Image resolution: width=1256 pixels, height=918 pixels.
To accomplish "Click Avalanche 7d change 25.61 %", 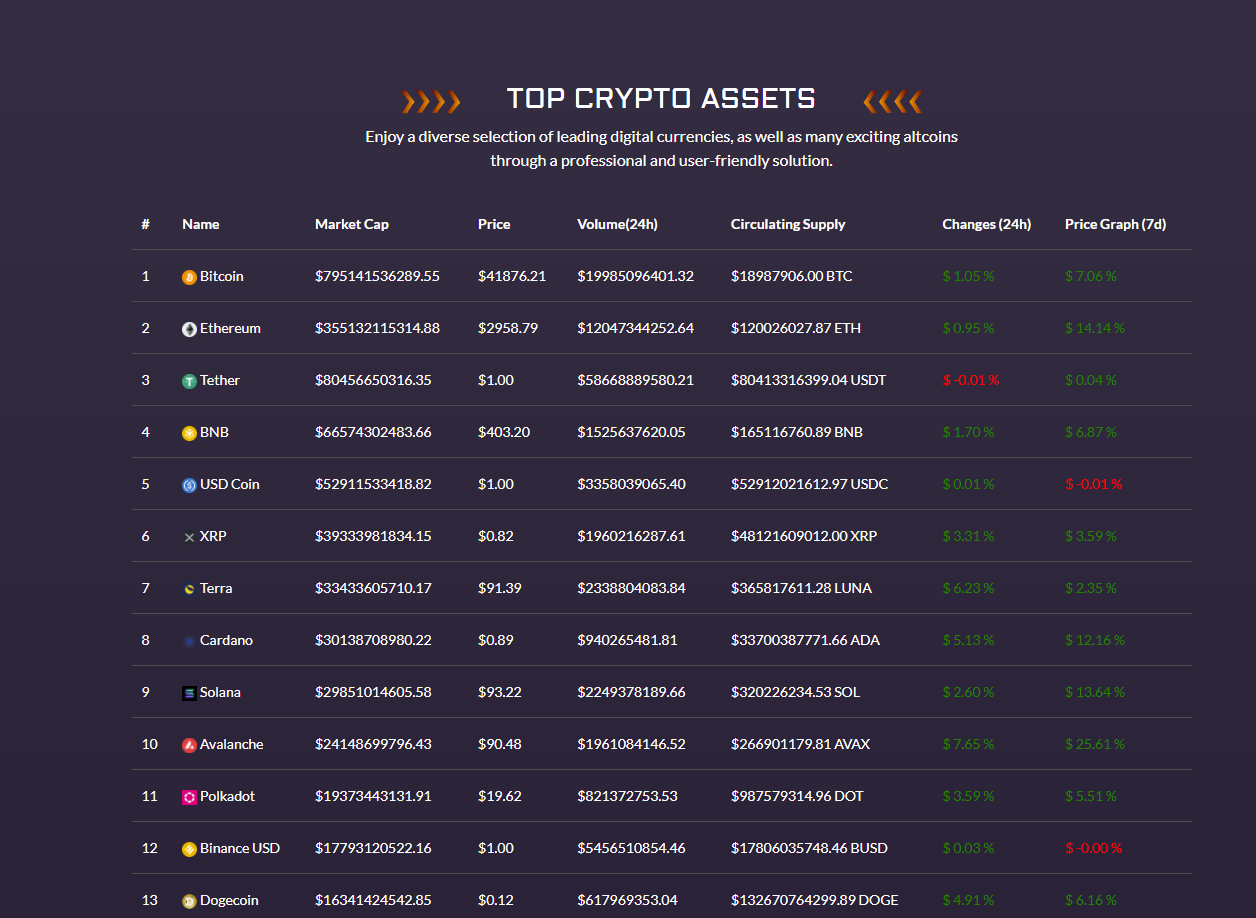I will 1095,744.
